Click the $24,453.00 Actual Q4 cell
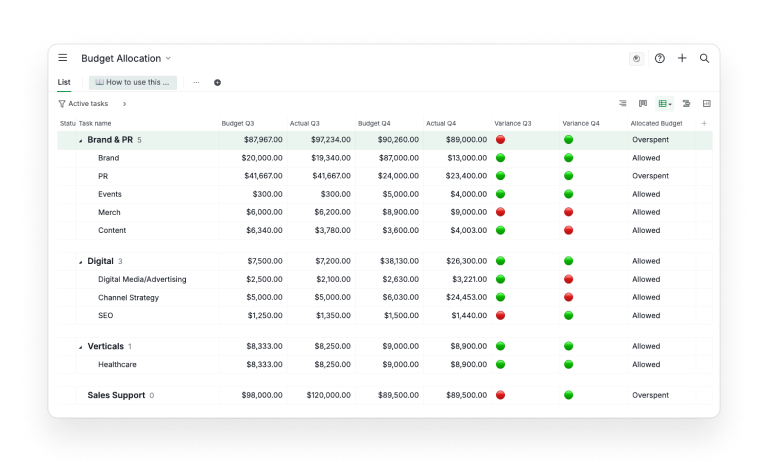This screenshot has height=462, width=768. 466,297
